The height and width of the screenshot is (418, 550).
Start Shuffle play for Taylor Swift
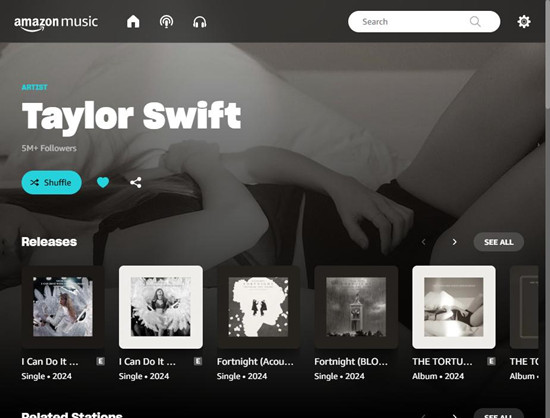[52, 182]
